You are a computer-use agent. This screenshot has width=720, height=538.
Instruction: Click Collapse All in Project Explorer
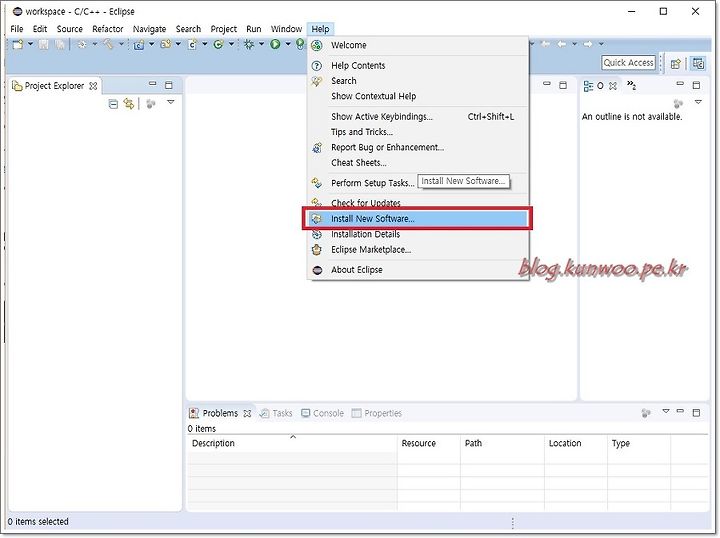(x=113, y=104)
